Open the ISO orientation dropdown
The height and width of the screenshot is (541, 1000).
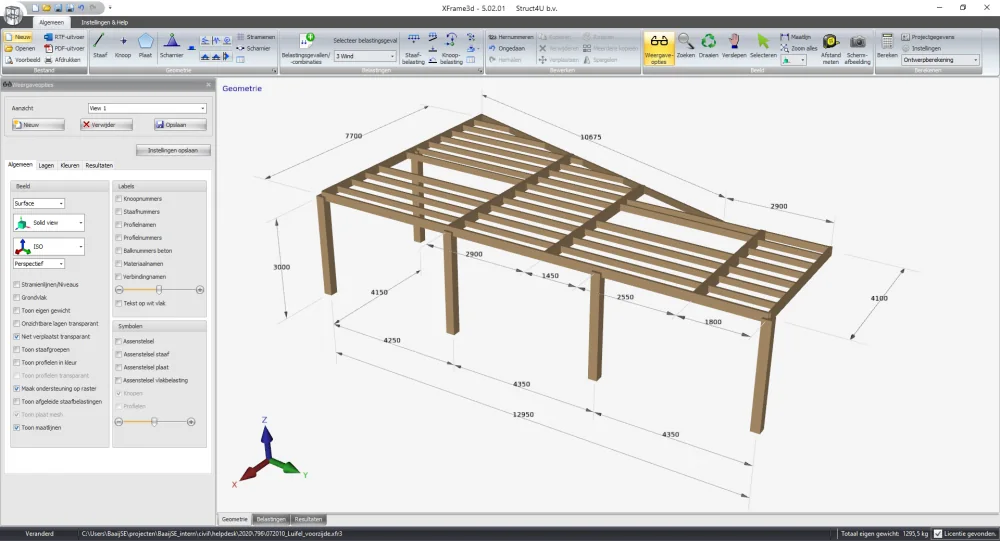48,247
